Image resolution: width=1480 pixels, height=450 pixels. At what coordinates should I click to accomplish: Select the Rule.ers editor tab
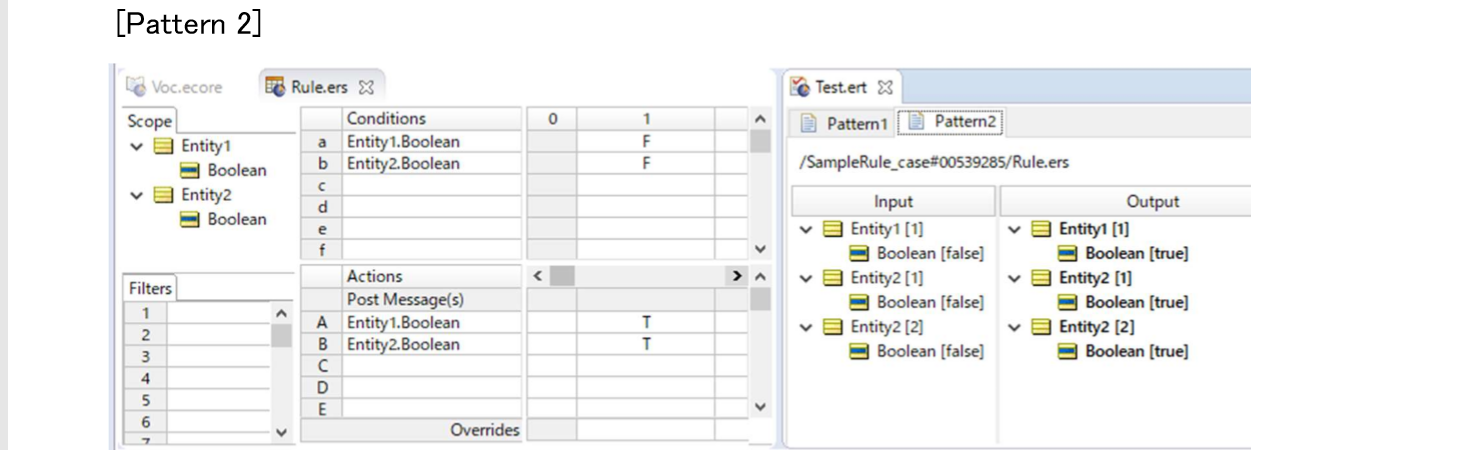pos(318,87)
